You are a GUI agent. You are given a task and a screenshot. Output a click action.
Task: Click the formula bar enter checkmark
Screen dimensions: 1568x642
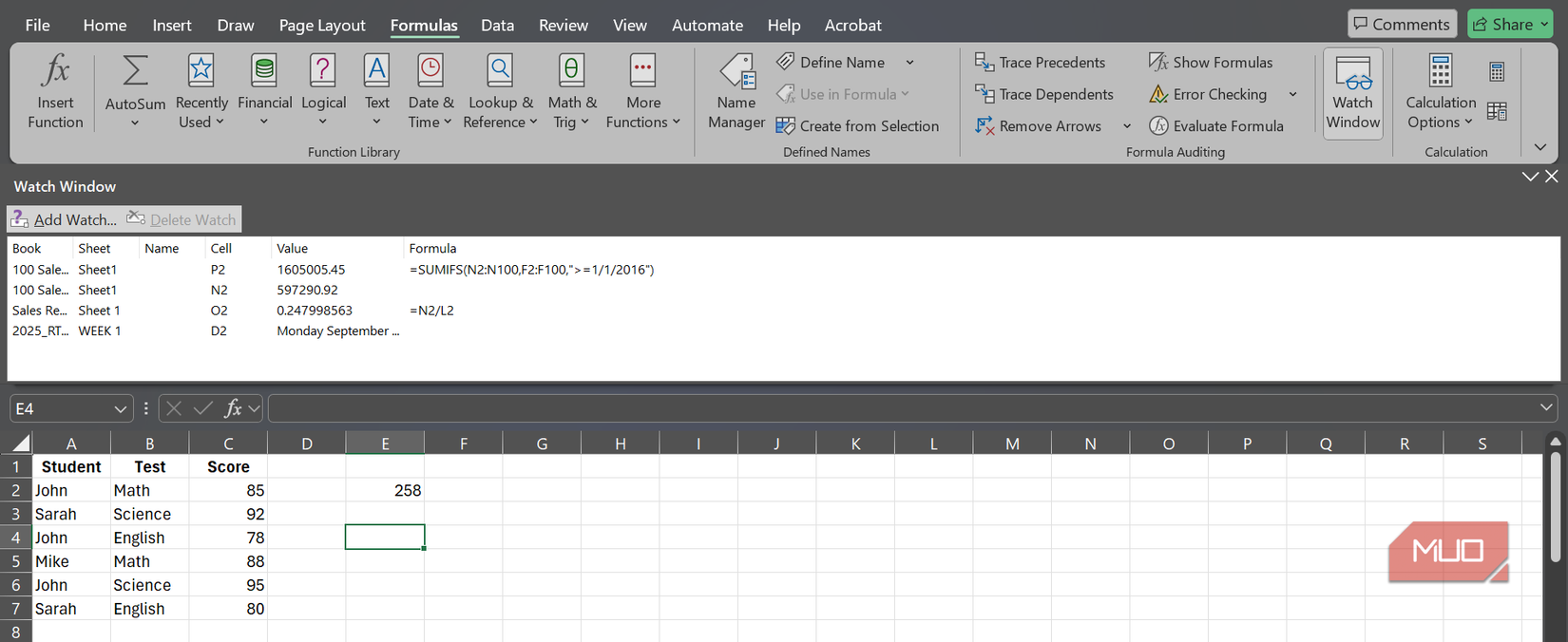tap(202, 408)
